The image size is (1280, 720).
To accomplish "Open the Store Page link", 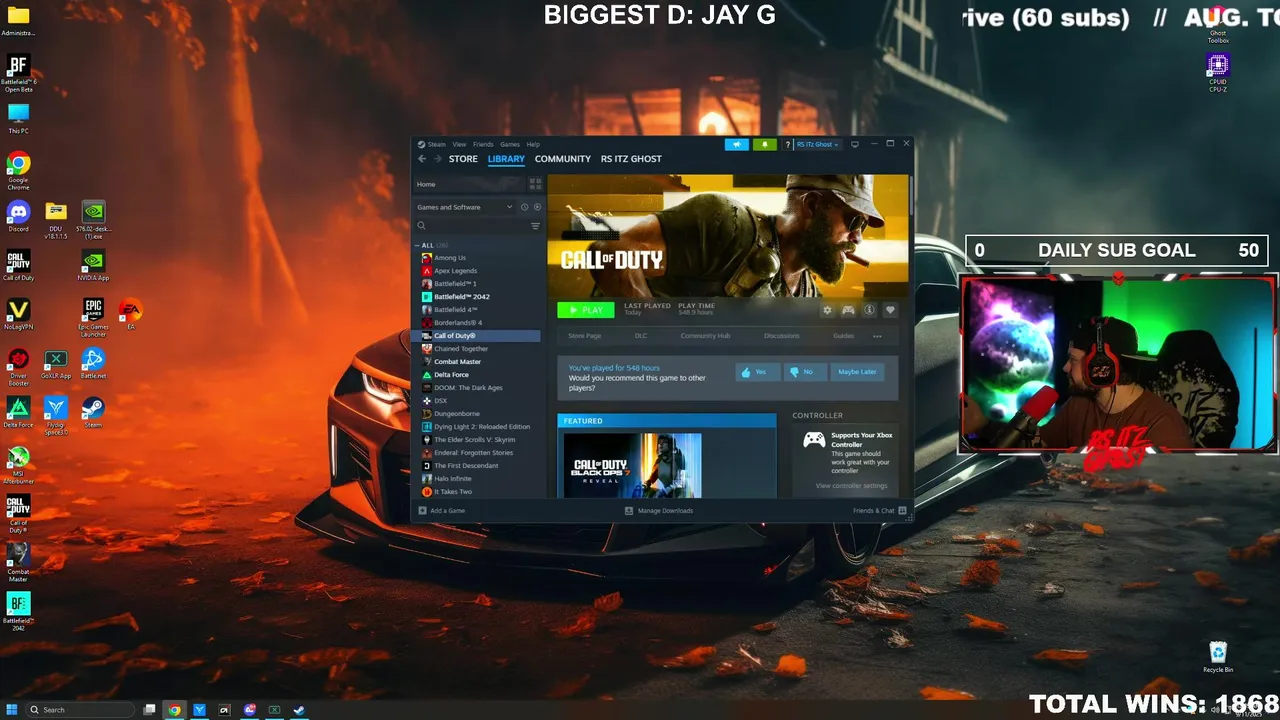I will (x=584, y=336).
